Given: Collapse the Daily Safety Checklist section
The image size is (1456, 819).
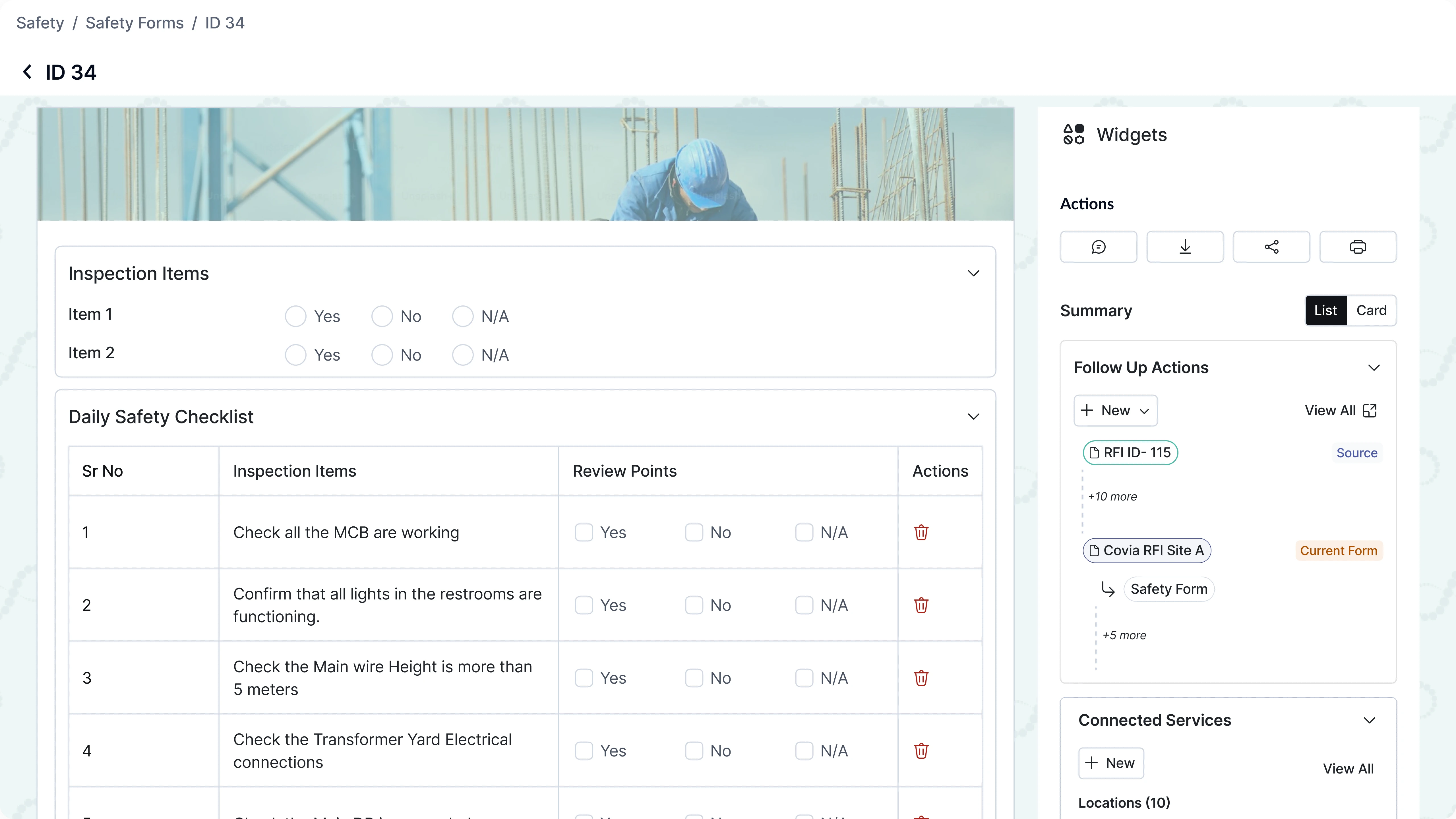Looking at the screenshot, I should point(973,417).
